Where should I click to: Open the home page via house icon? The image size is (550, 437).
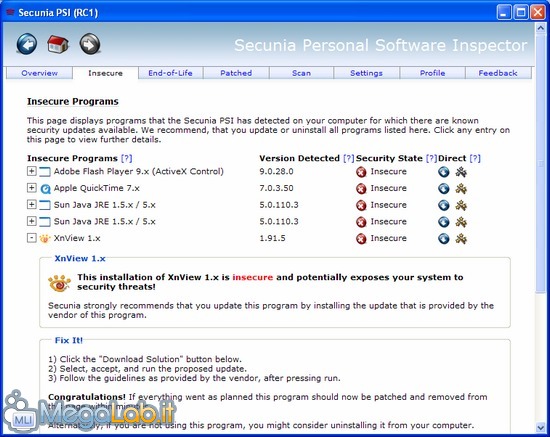(x=58, y=44)
